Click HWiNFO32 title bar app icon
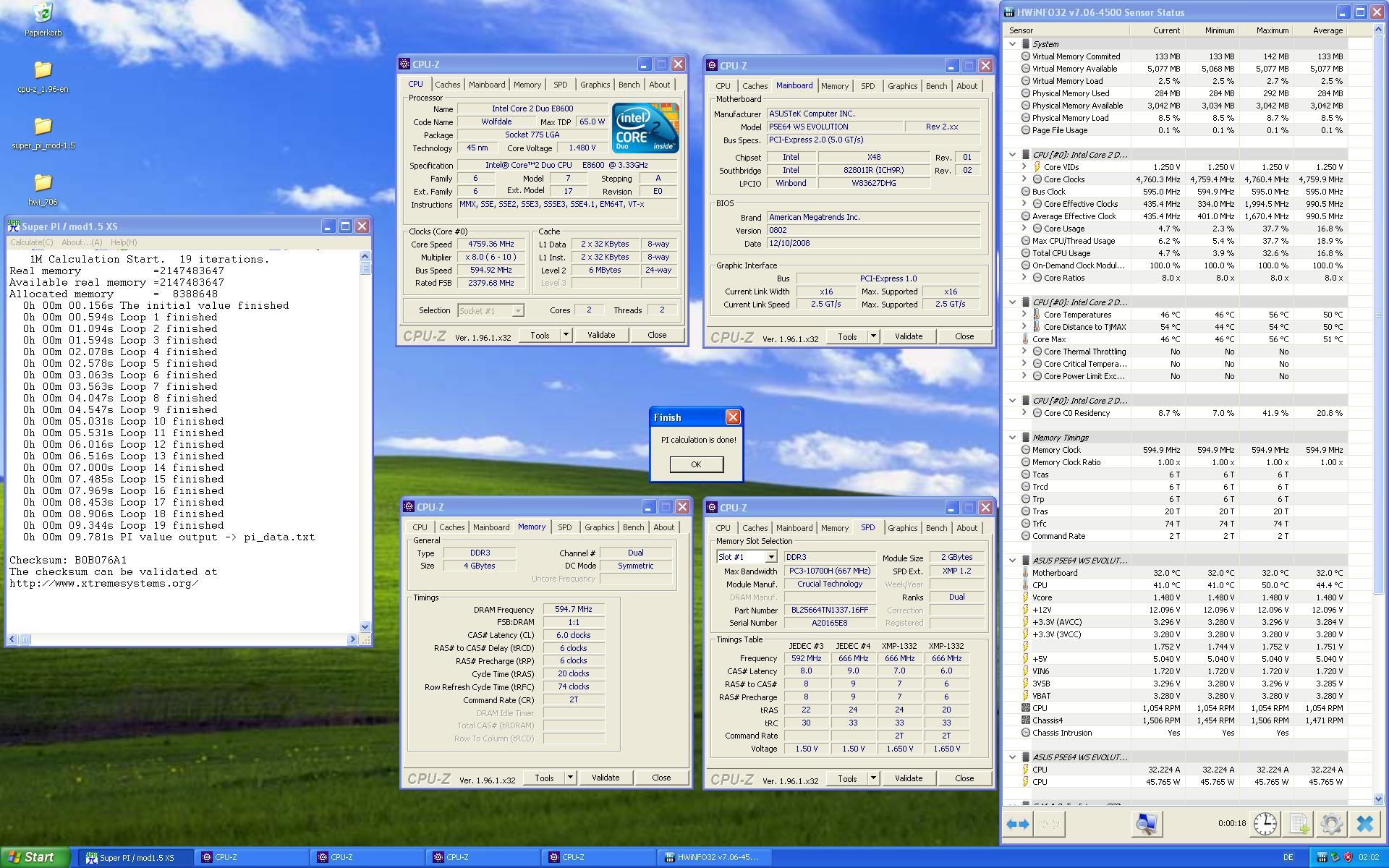 pyautogui.click(x=1009, y=12)
